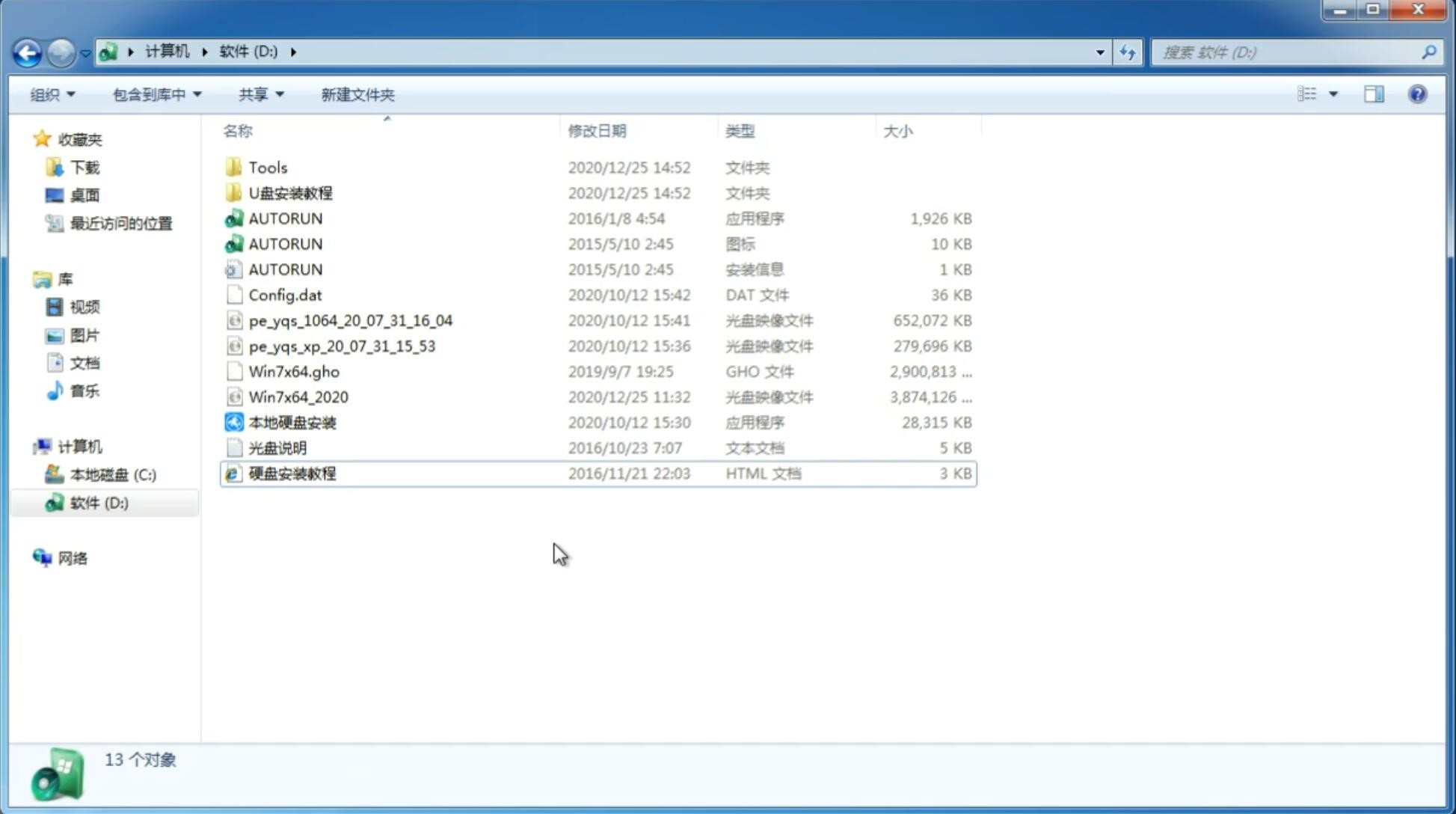
Task: Expand the address bar breadcrumb arrow
Action: pyautogui.click(x=293, y=51)
